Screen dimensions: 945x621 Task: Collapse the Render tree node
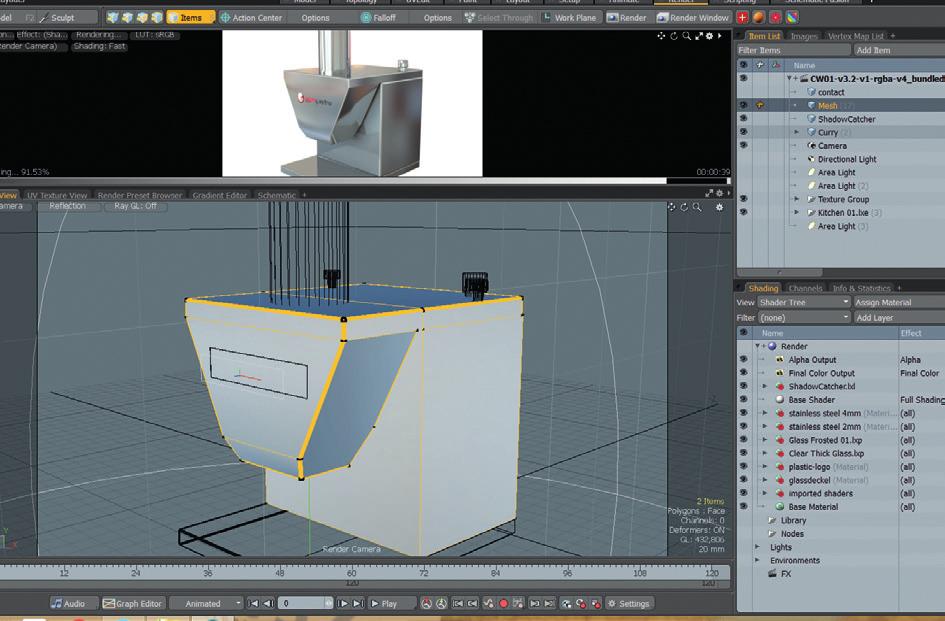(758, 346)
